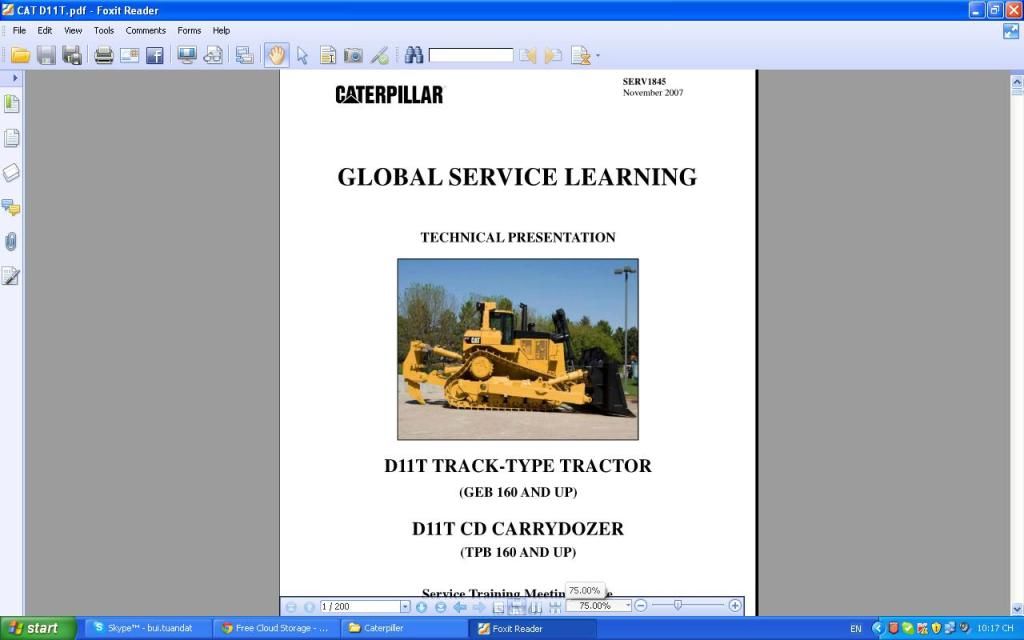Click the bulldozer image on the page
The image size is (1024, 640).
[518, 349]
